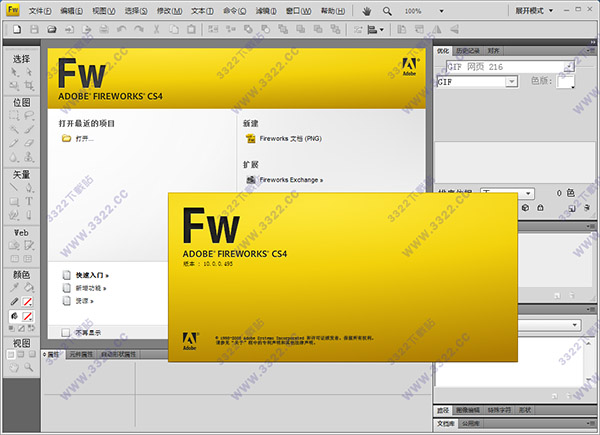The image size is (600, 435).
Task: Select the Brush tool
Action: click(x=29, y=129)
